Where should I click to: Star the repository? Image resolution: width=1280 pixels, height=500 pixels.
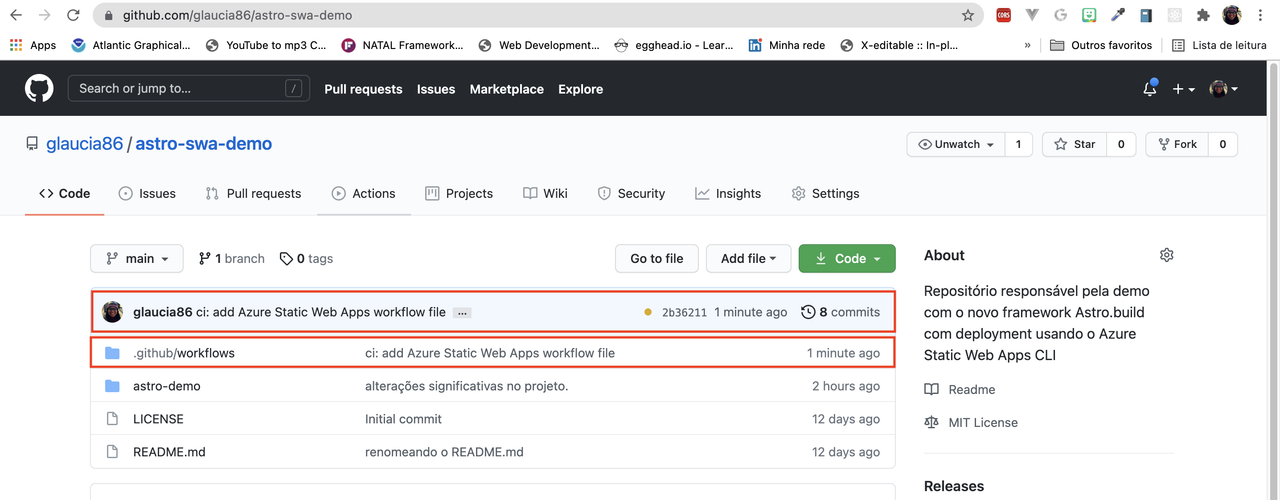pos(1074,144)
